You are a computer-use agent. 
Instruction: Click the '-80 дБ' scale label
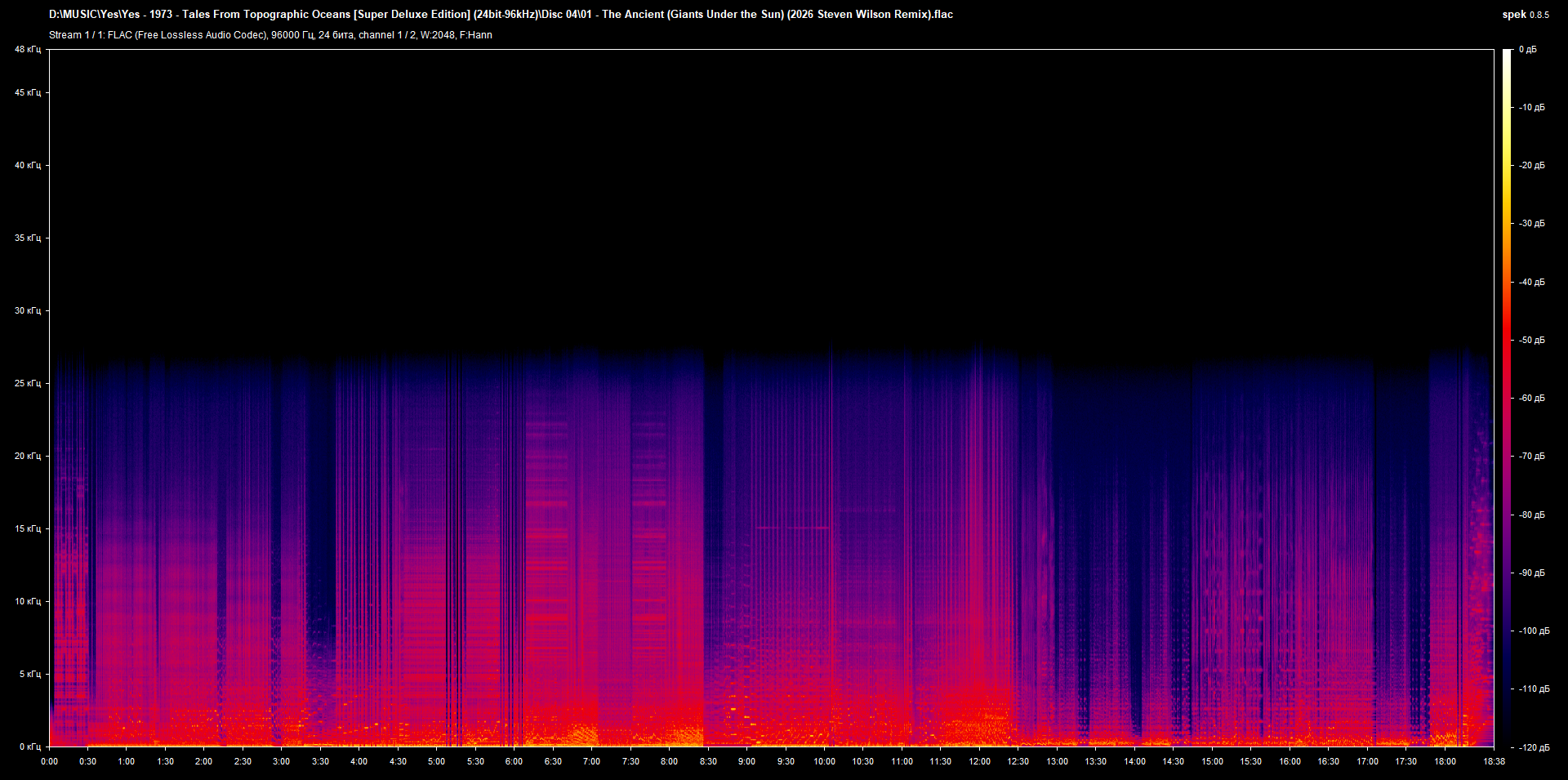pyautogui.click(x=1532, y=515)
